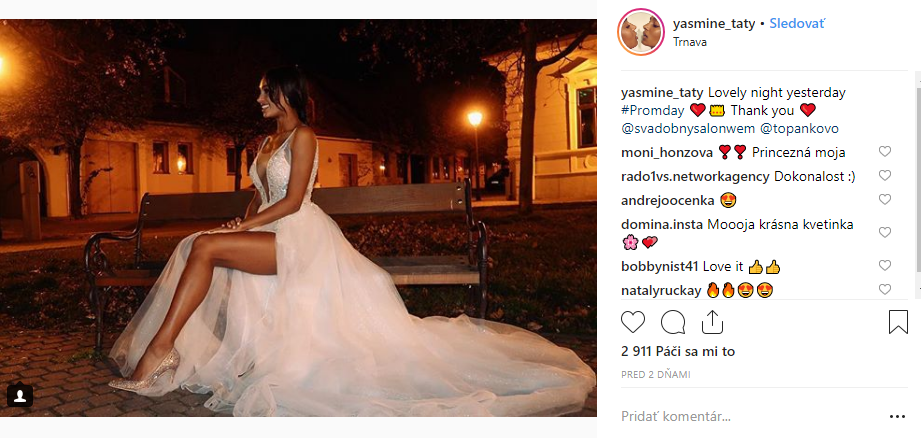Visit the @topankovo mention
Screen dimensions: 921x438
click(x=799, y=129)
